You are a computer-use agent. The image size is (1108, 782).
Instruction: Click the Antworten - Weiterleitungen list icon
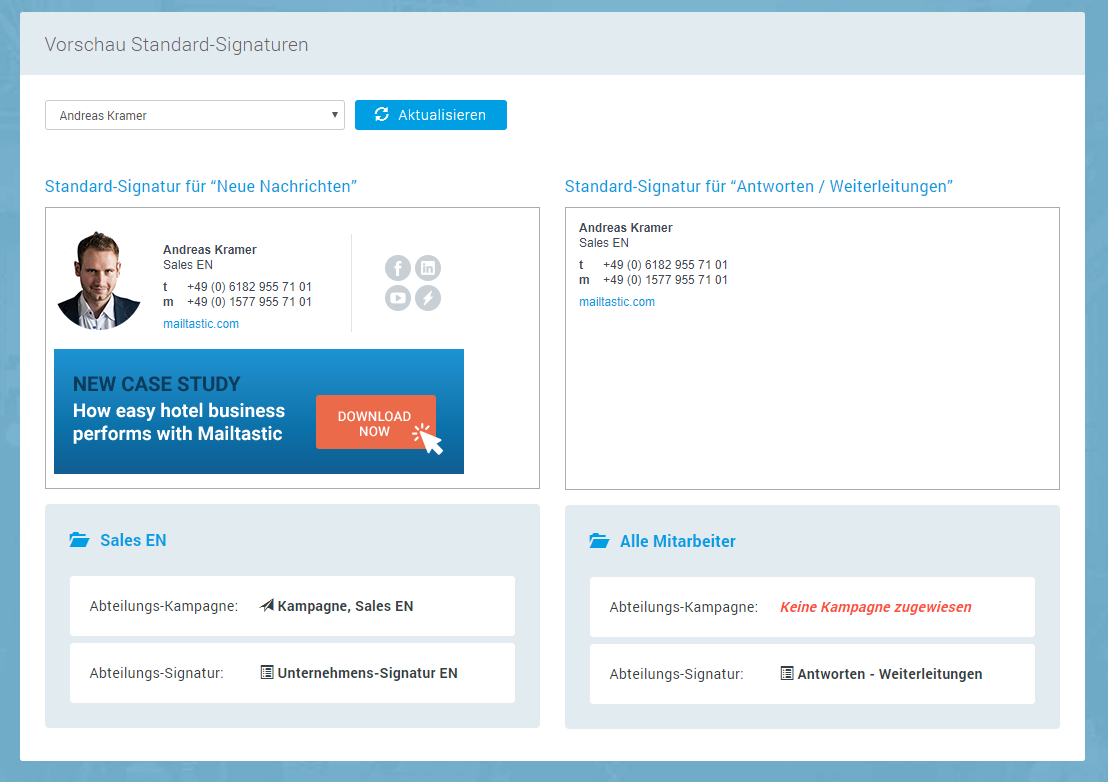(x=786, y=673)
